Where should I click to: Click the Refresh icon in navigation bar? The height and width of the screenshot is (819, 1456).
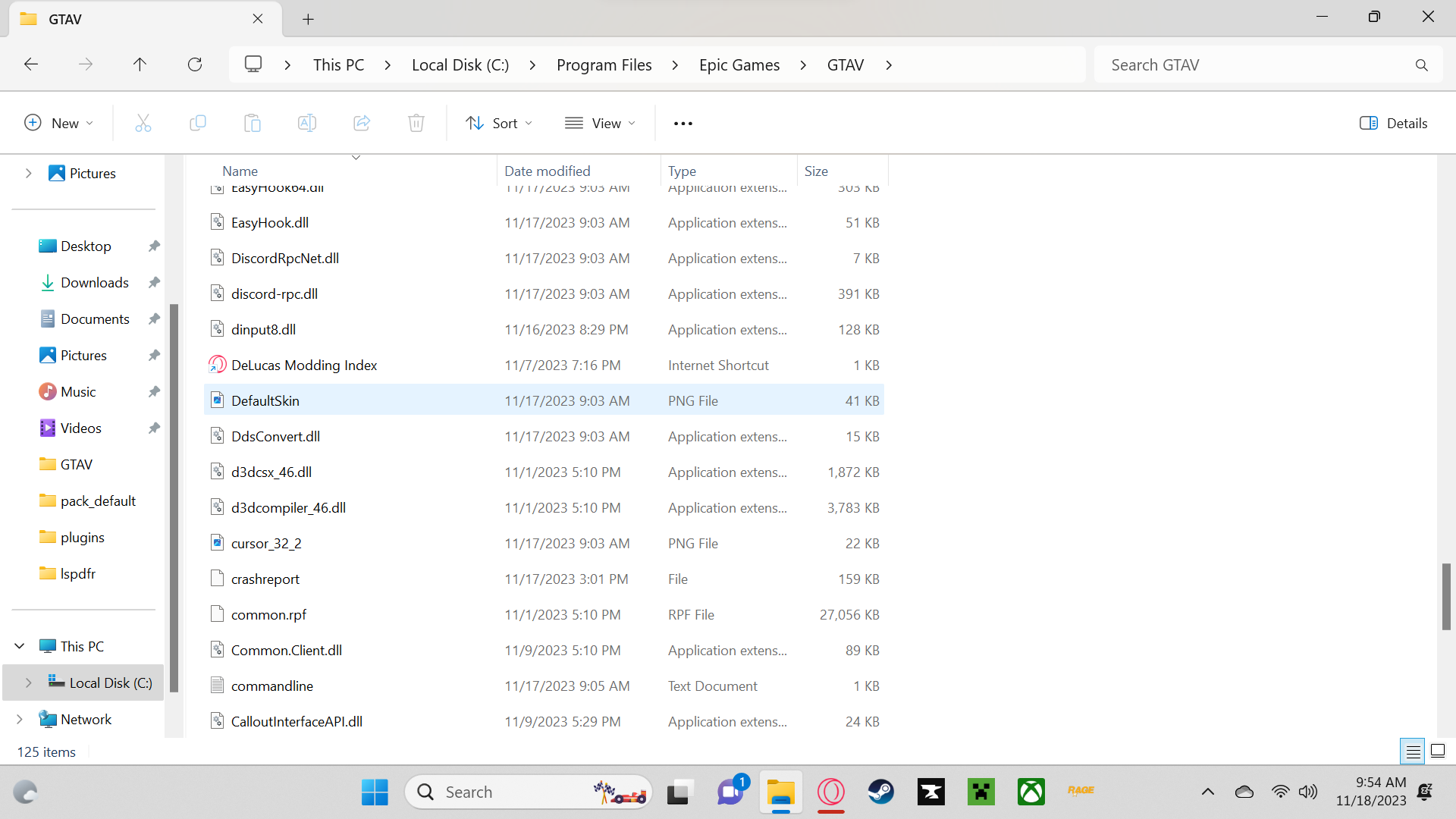(195, 64)
